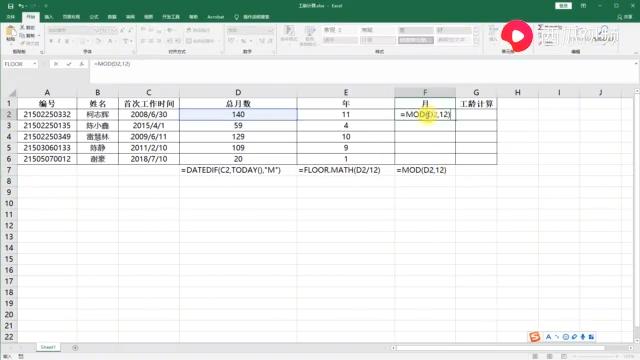The image size is (640, 360).
Task: Confirm formula with the checkmark icon
Action: pos(69,64)
